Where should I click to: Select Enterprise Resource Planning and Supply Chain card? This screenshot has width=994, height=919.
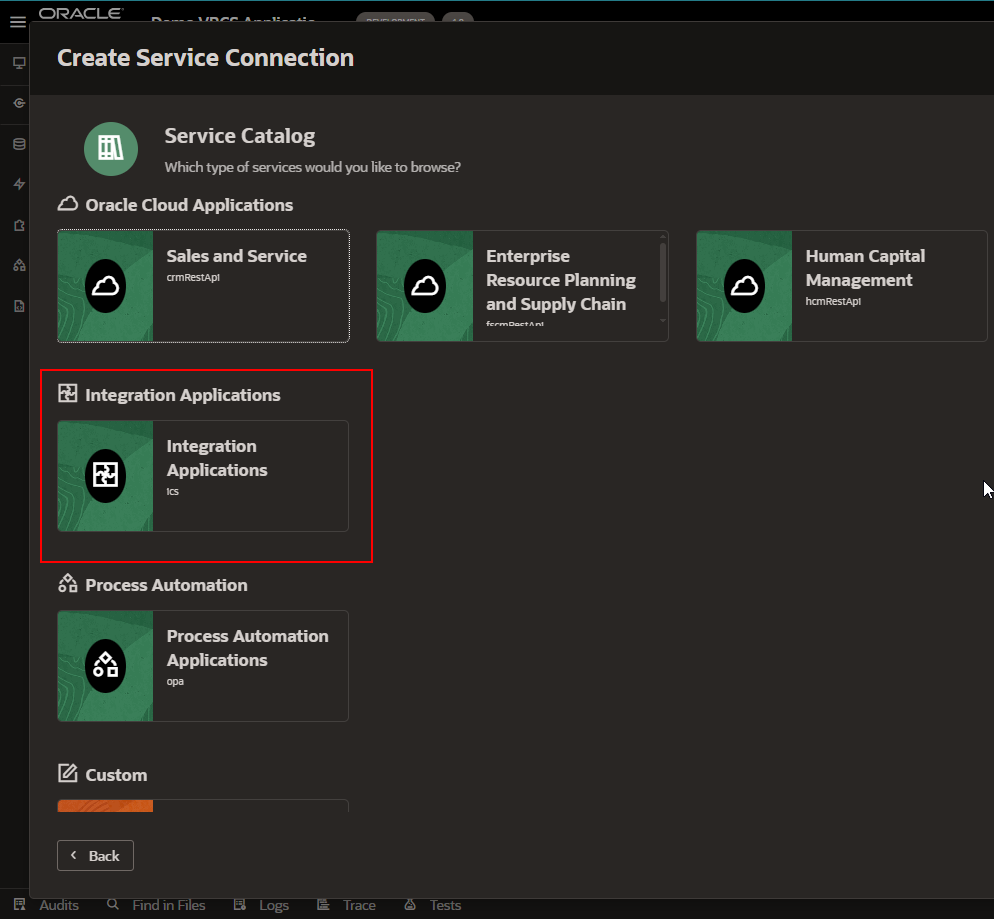(522, 286)
